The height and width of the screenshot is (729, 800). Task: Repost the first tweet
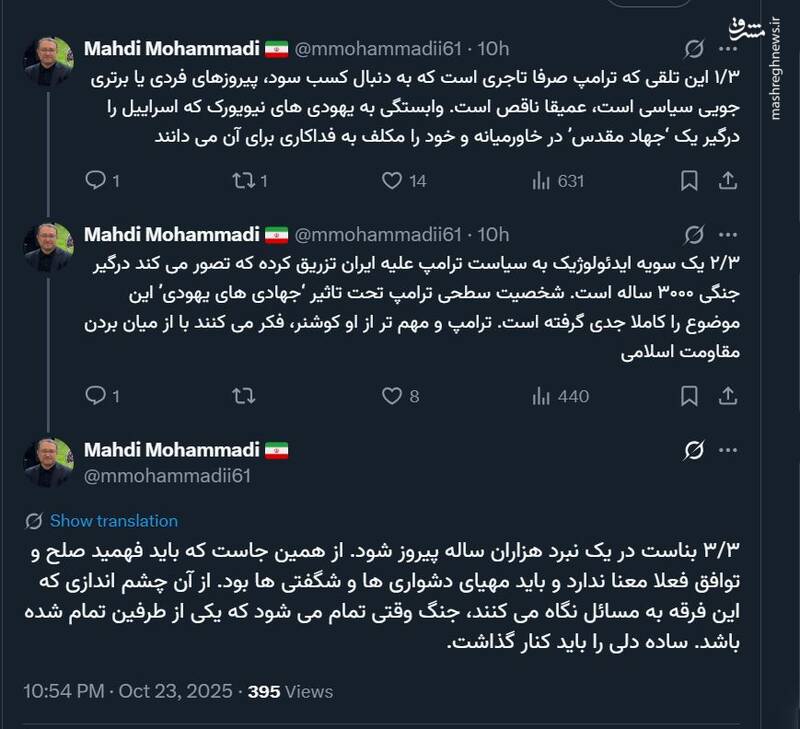tap(243, 181)
